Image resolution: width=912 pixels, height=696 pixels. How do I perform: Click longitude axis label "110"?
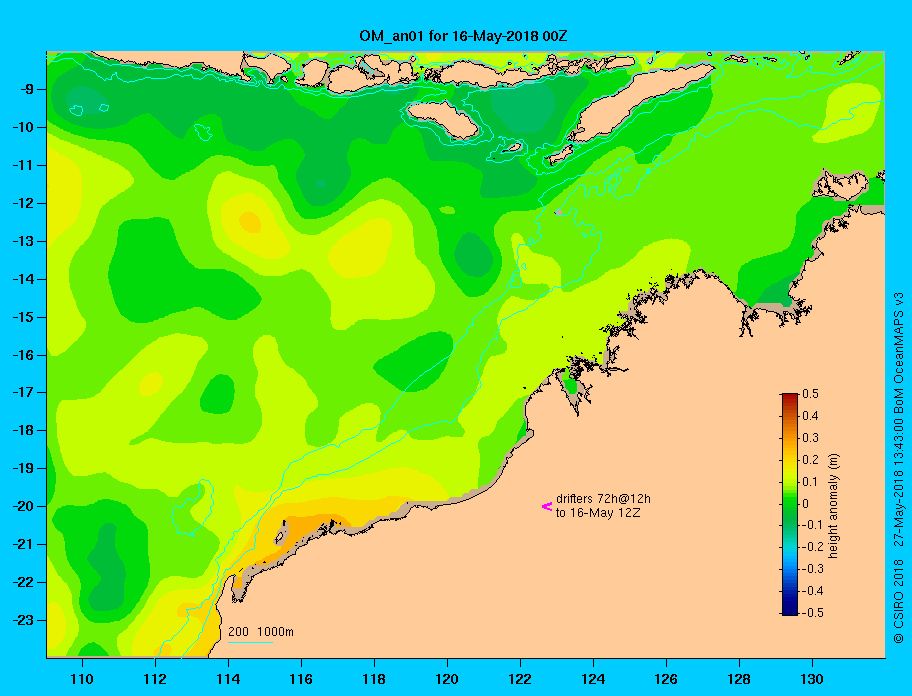82,679
